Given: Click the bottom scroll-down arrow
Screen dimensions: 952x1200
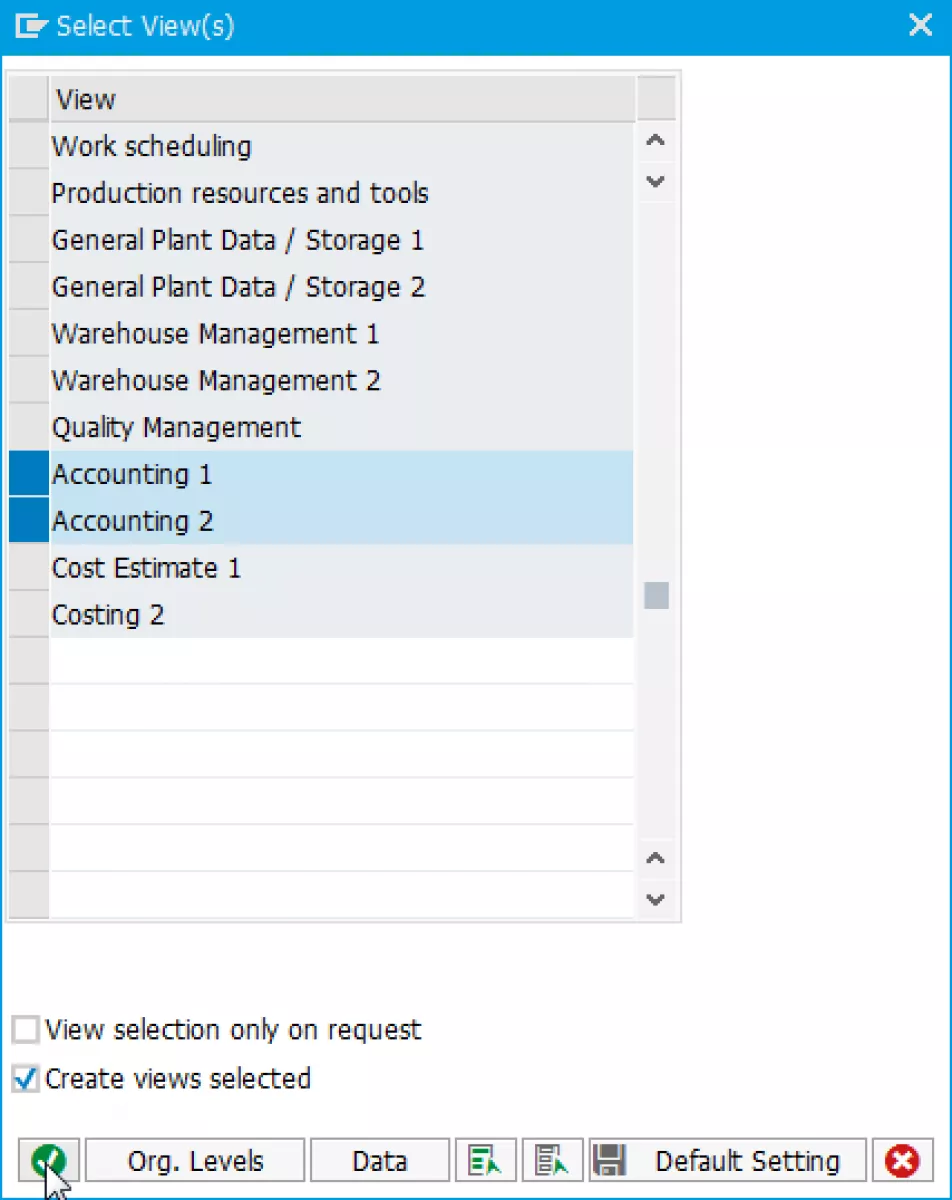Looking at the screenshot, I should [656, 899].
